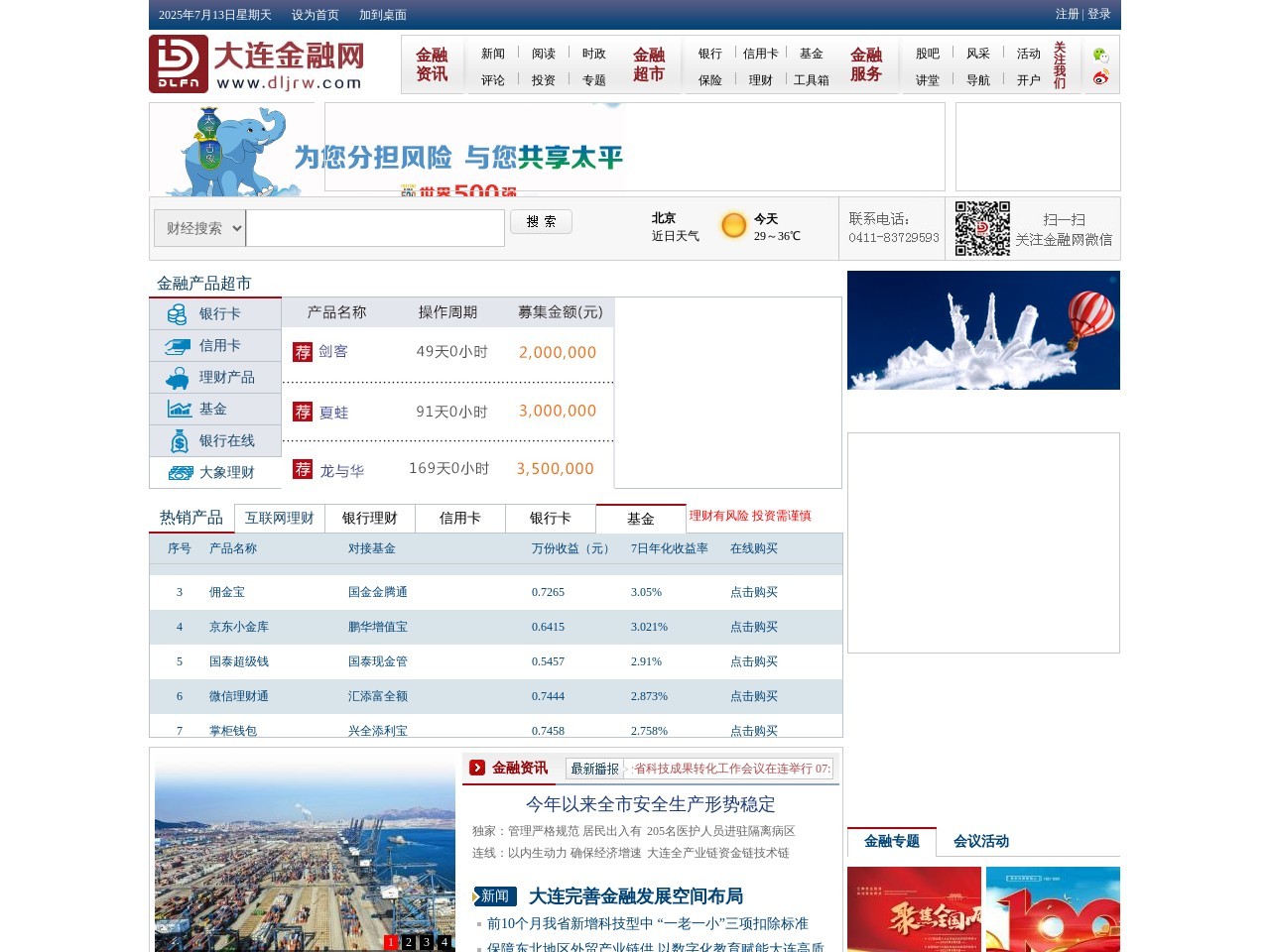Select carousel page indicator 2
Viewport: 1270px width, 952px height.
pyautogui.click(x=408, y=942)
